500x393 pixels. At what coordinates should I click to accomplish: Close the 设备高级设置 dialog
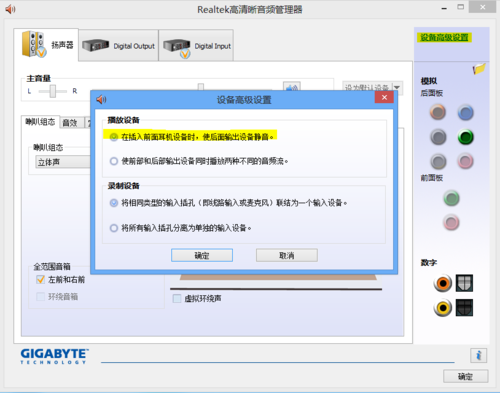(384, 97)
